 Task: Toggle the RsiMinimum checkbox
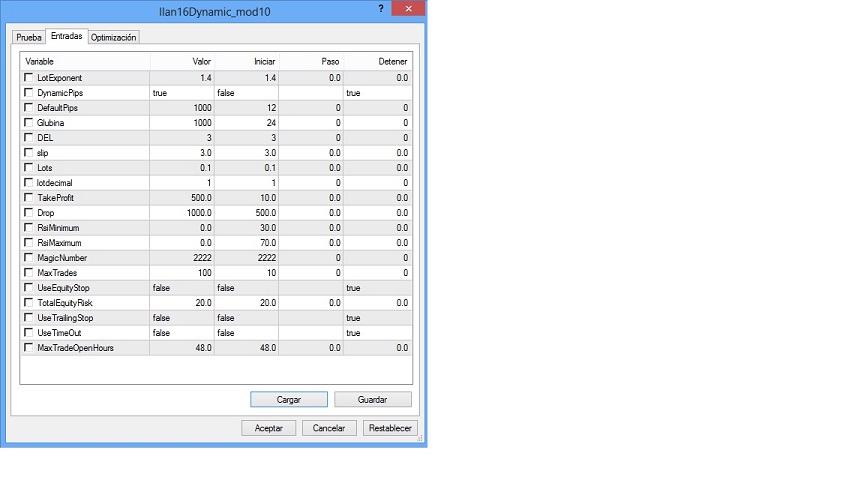(x=28, y=228)
